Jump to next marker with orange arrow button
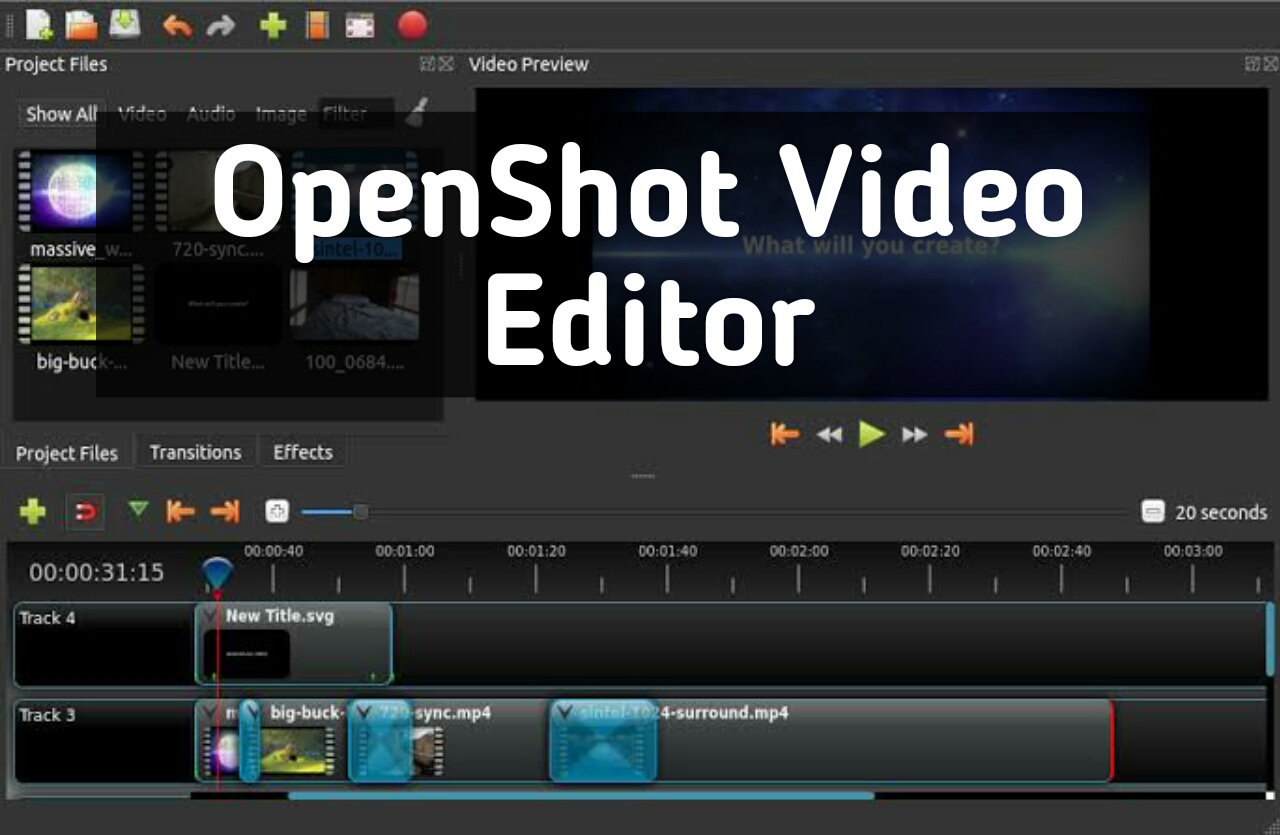This screenshot has height=835, width=1280. tap(225, 511)
